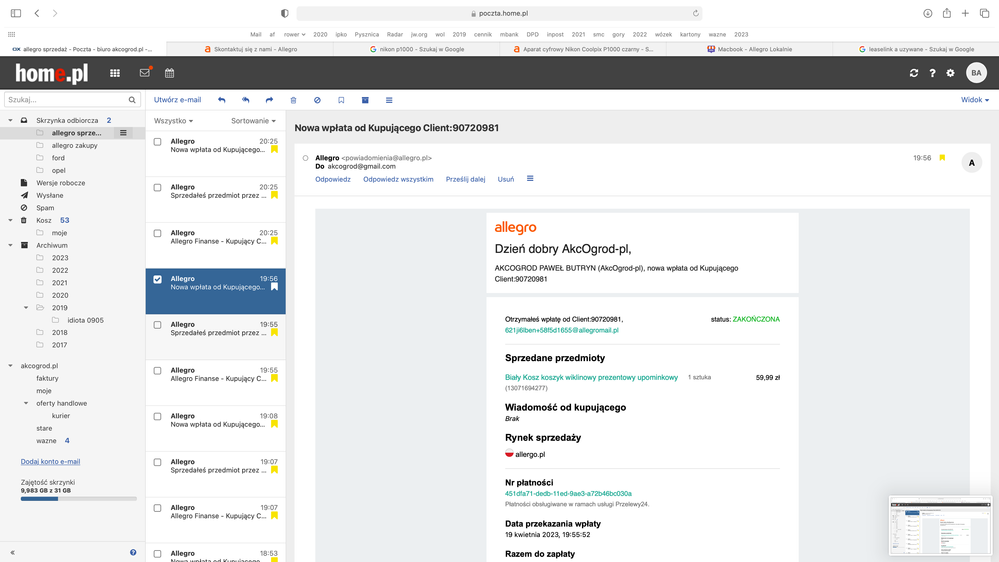Click the reply-all arrows icon in the mail toolbar
This screenshot has width=999, height=562.
click(245, 100)
